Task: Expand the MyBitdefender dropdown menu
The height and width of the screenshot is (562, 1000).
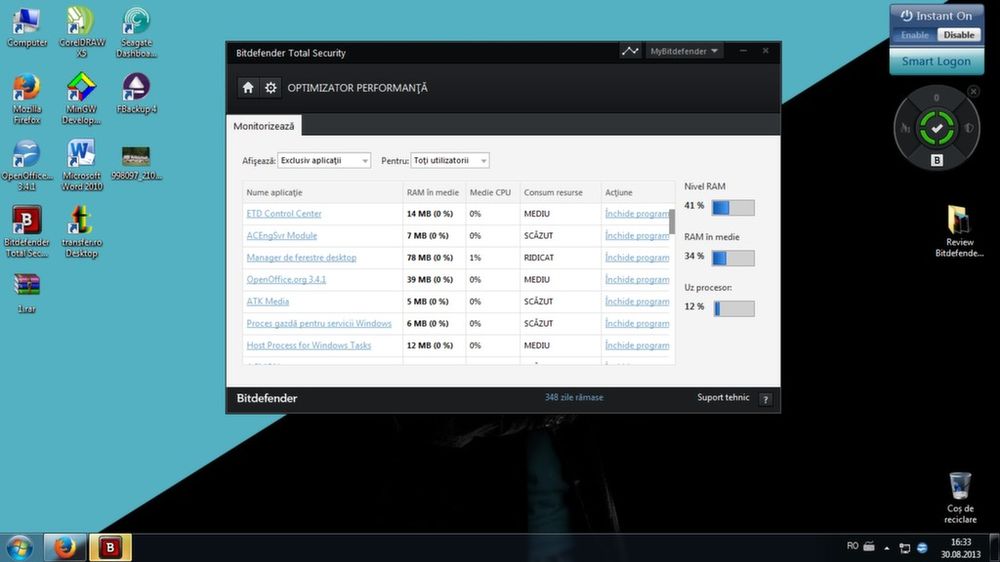Action: coord(685,51)
